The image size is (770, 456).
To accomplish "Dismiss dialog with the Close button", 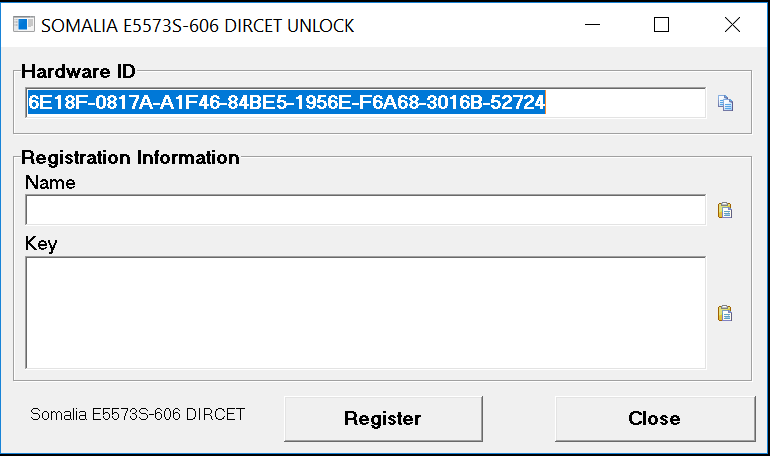I will click(655, 419).
